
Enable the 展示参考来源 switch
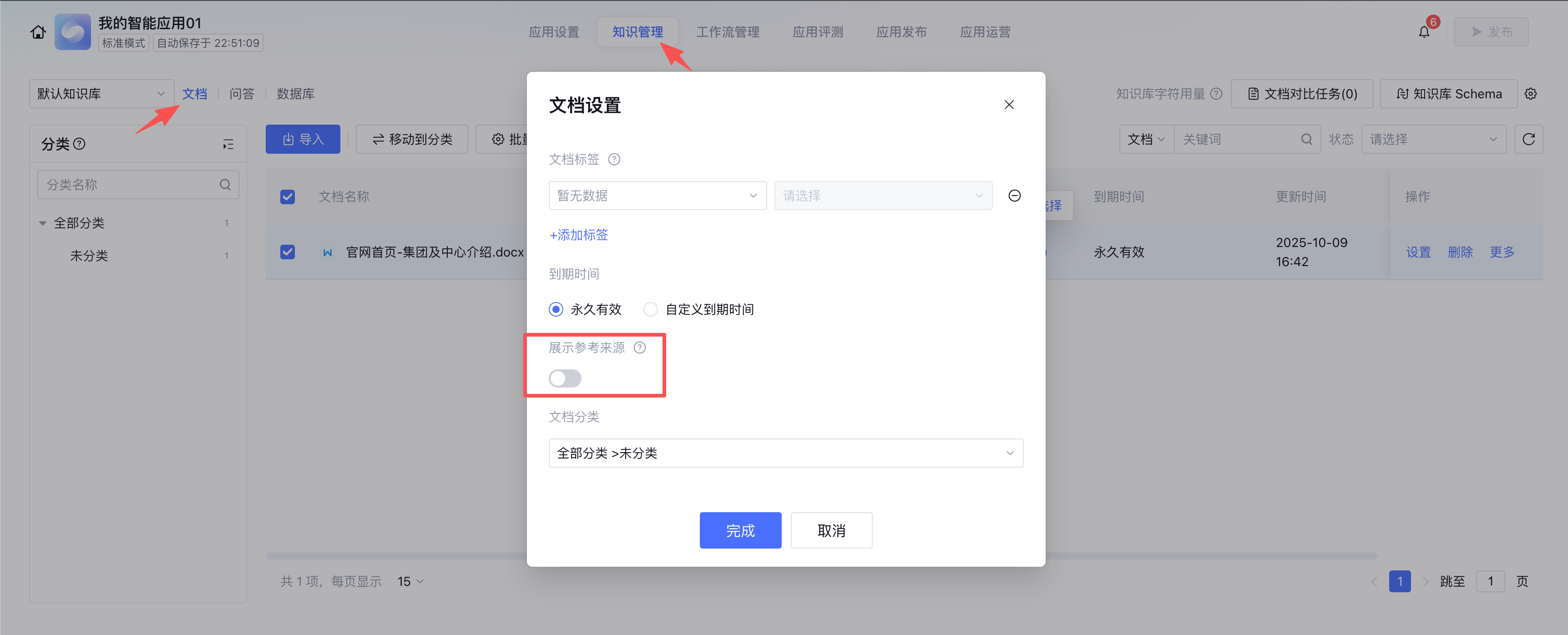click(565, 378)
